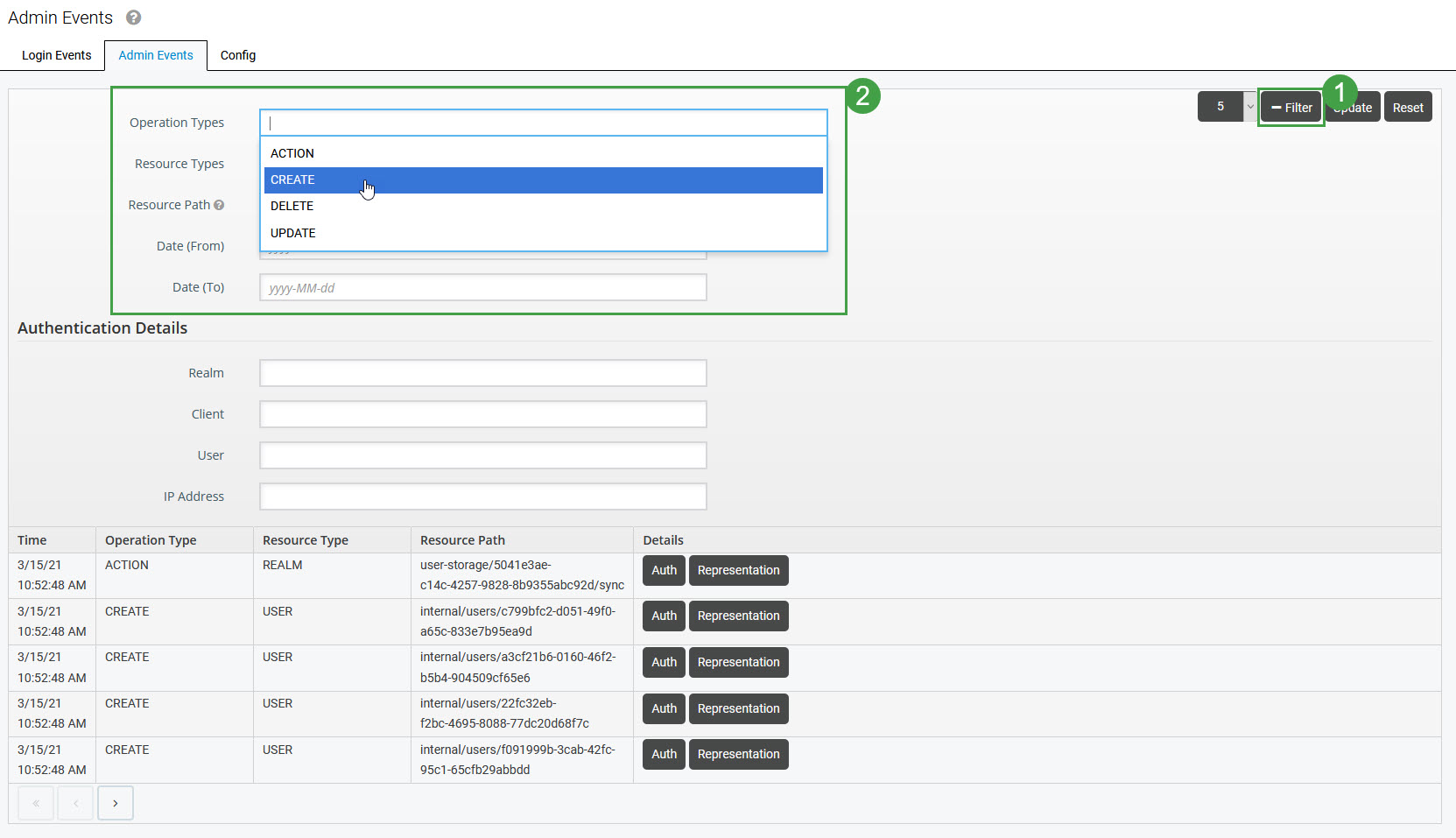Select ACTION from the dropdown list
1456x838 pixels.
543,153
